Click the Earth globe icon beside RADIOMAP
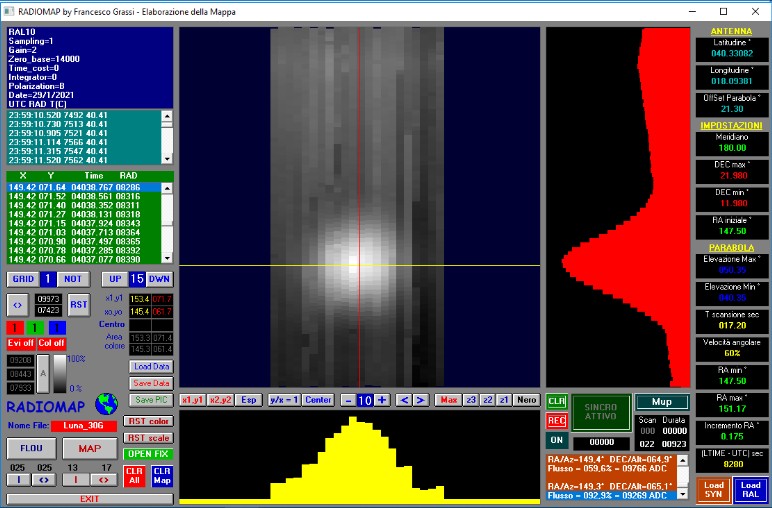Screen dimensions: 772x508 pyautogui.click(x=106, y=404)
